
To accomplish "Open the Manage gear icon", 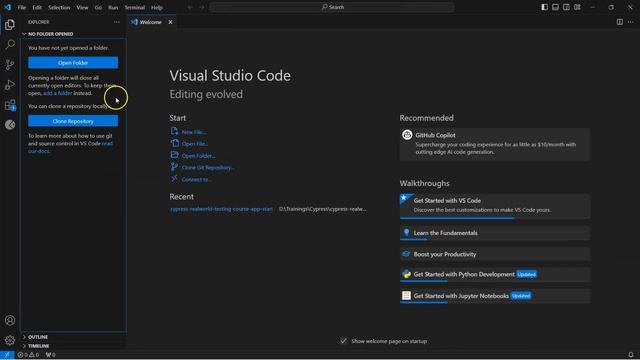I will coord(10,340).
